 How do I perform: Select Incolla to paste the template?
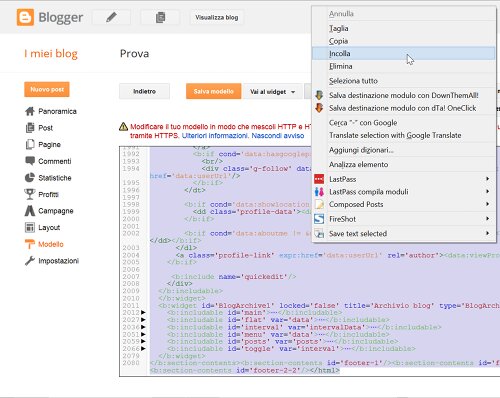pyautogui.click(x=403, y=54)
